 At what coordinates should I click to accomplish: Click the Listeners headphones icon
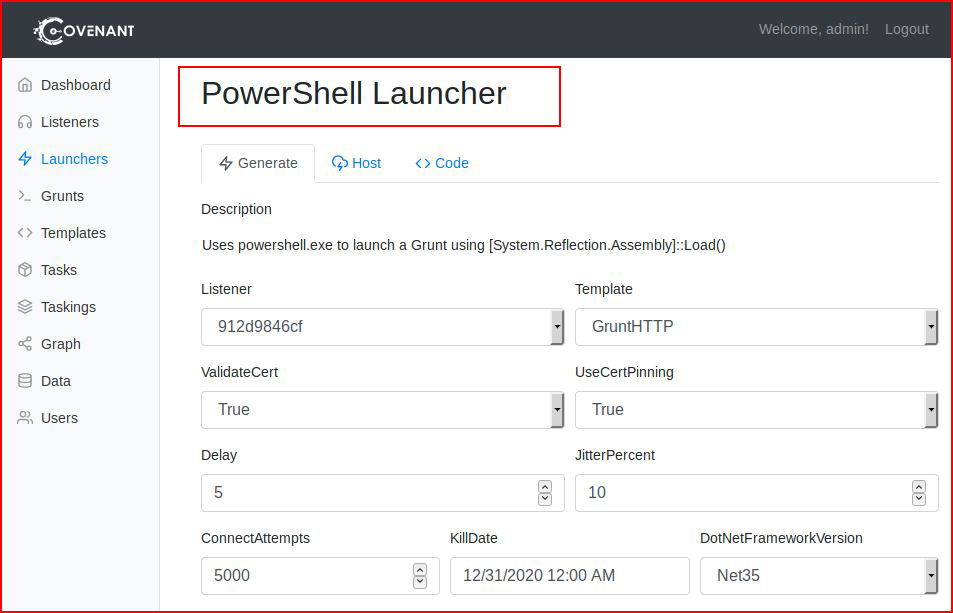25,122
